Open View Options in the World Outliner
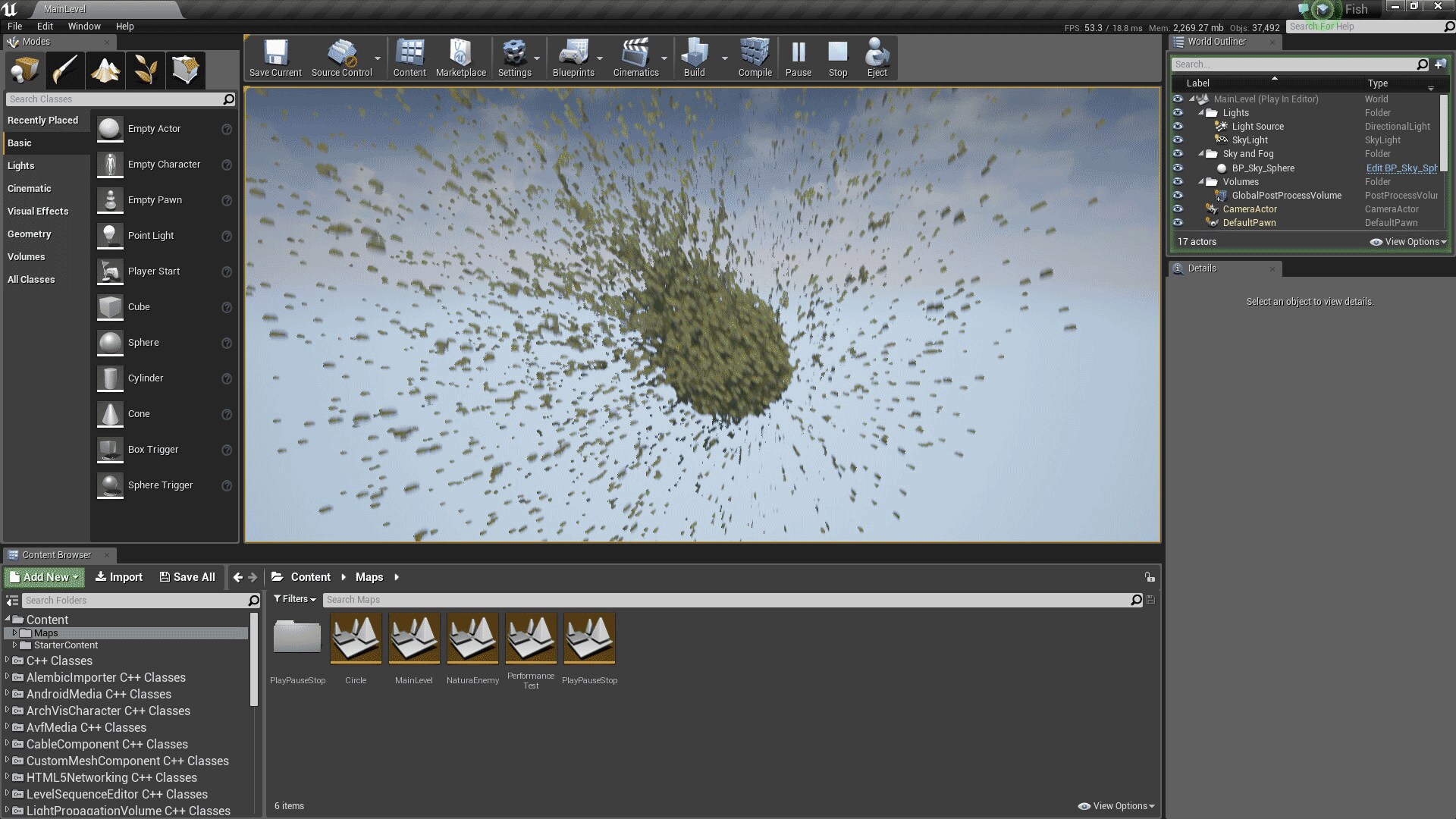This screenshot has width=1456, height=819. click(1407, 241)
